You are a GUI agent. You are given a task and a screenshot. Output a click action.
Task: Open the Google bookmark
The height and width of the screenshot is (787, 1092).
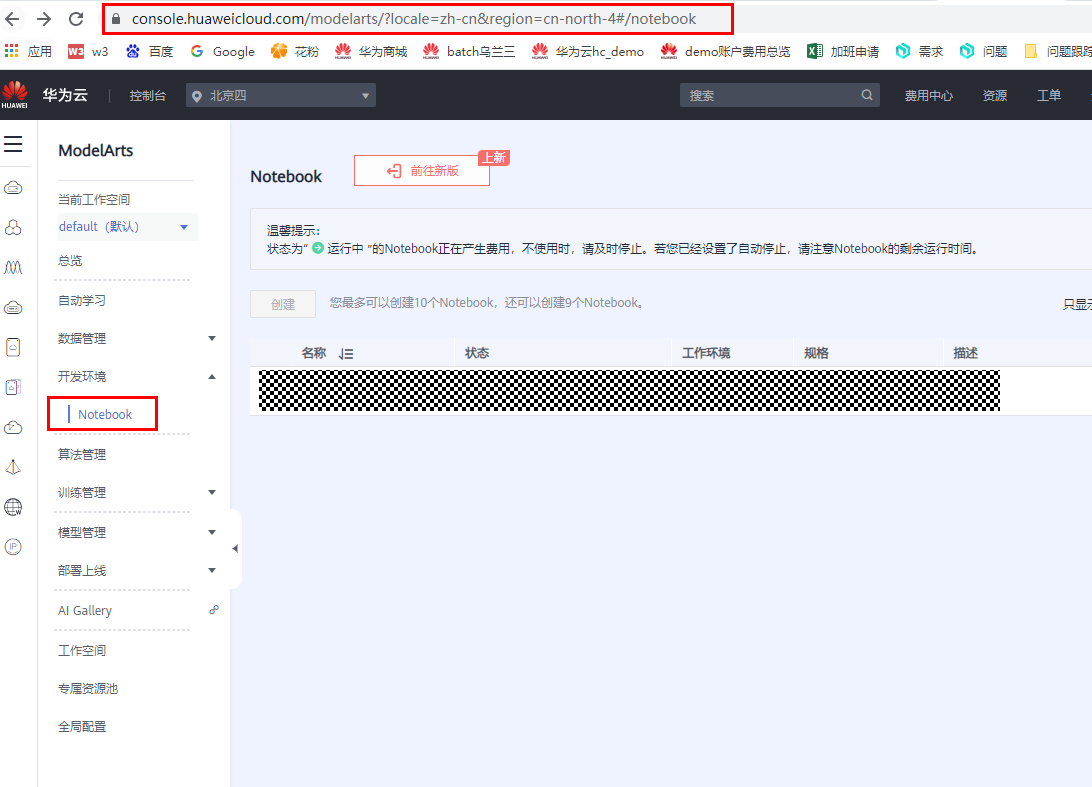tap(223, 52)
